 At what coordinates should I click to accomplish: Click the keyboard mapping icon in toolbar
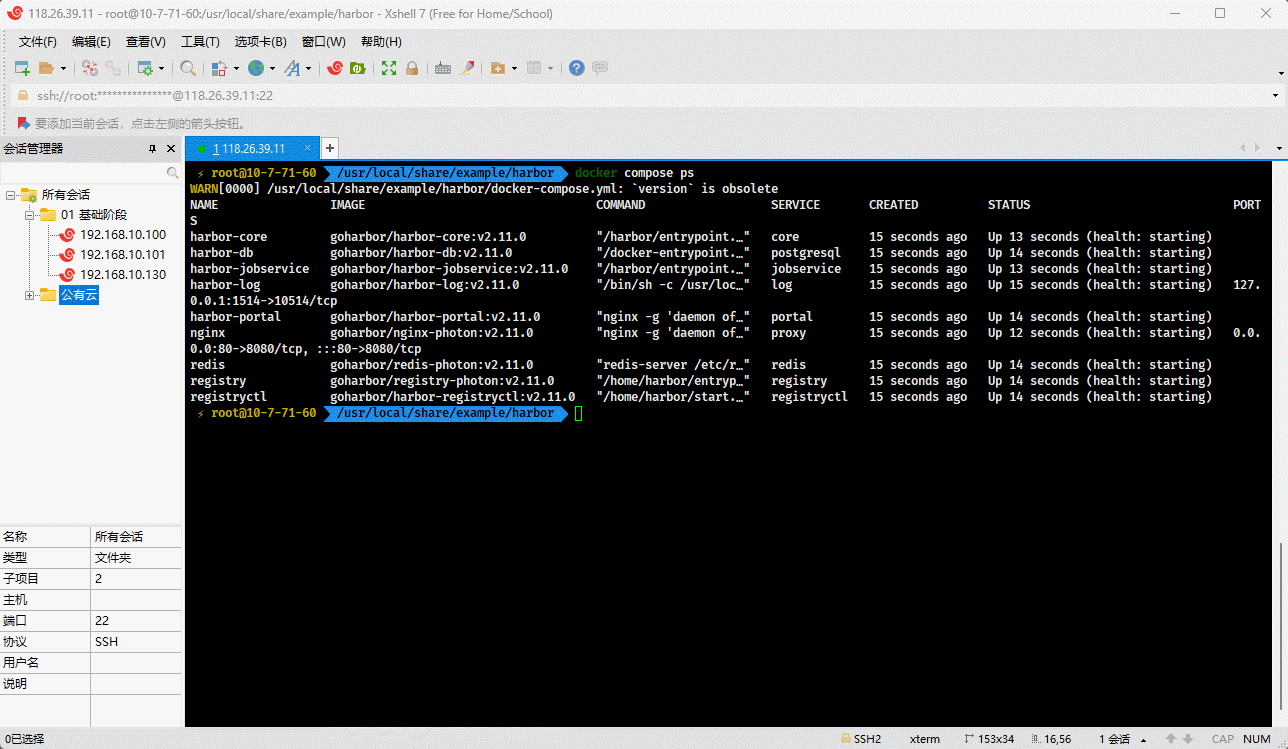tap(442, 68)
